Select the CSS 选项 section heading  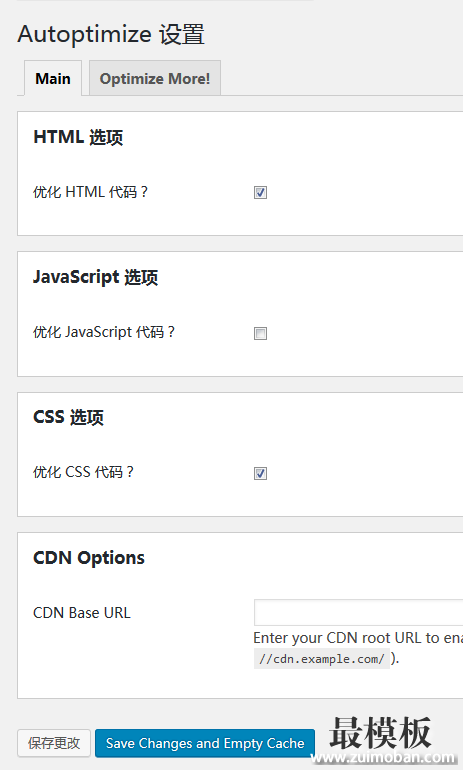pyautogui.click(x=68, y=417)
